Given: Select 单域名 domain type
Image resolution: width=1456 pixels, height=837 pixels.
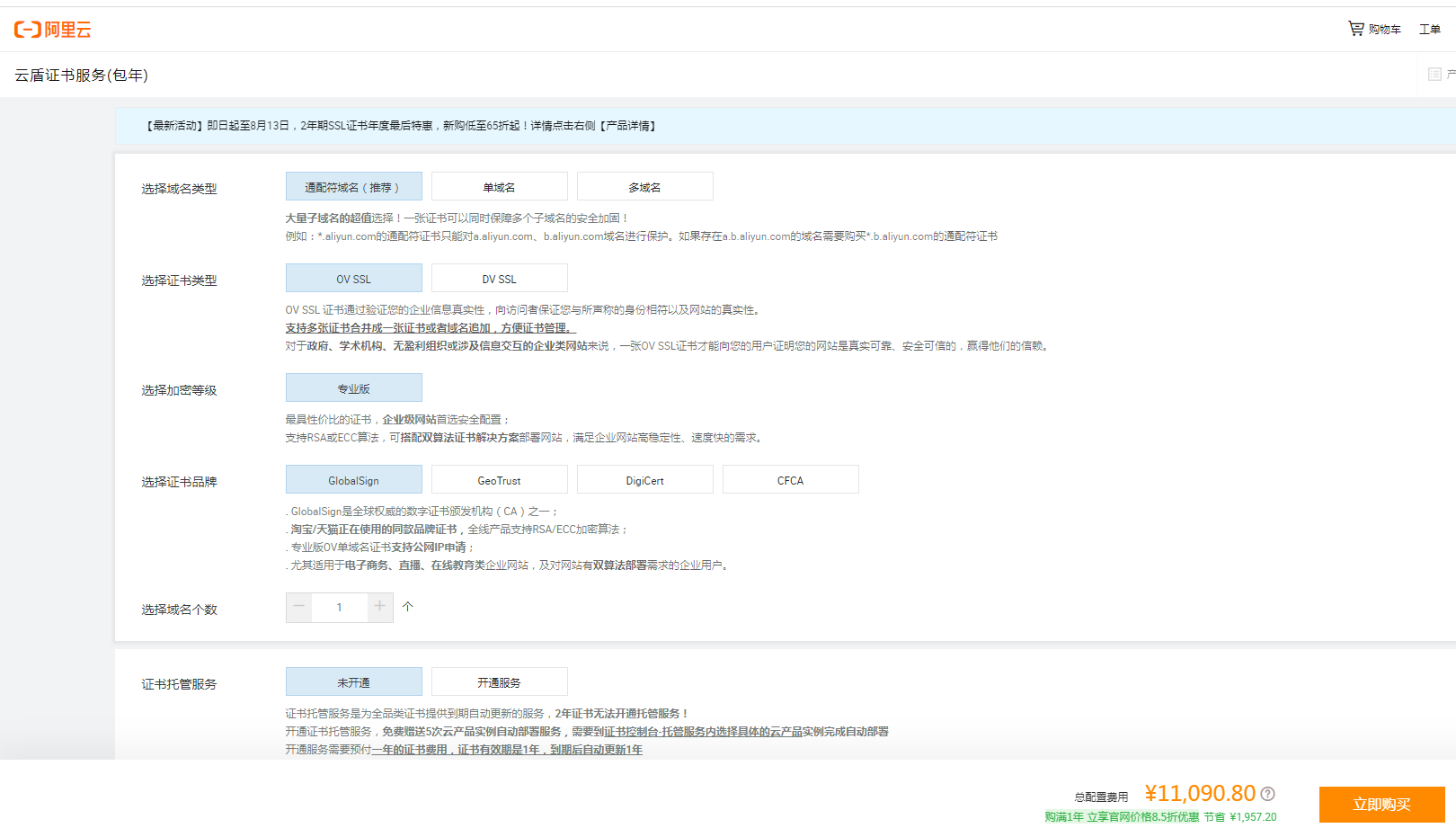Looking at the screenshot, I should (500, 187).
